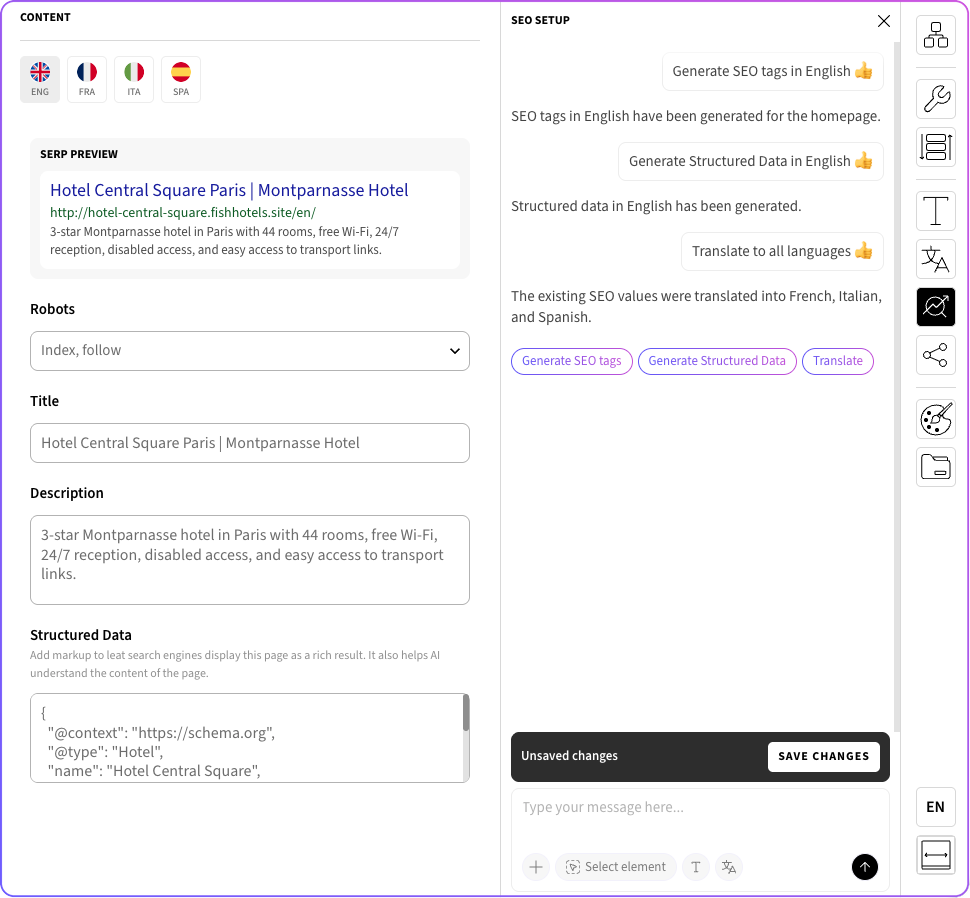Click the small T text icon in chat bar
This screenshot has height=898, width=970.
(695, 867)
